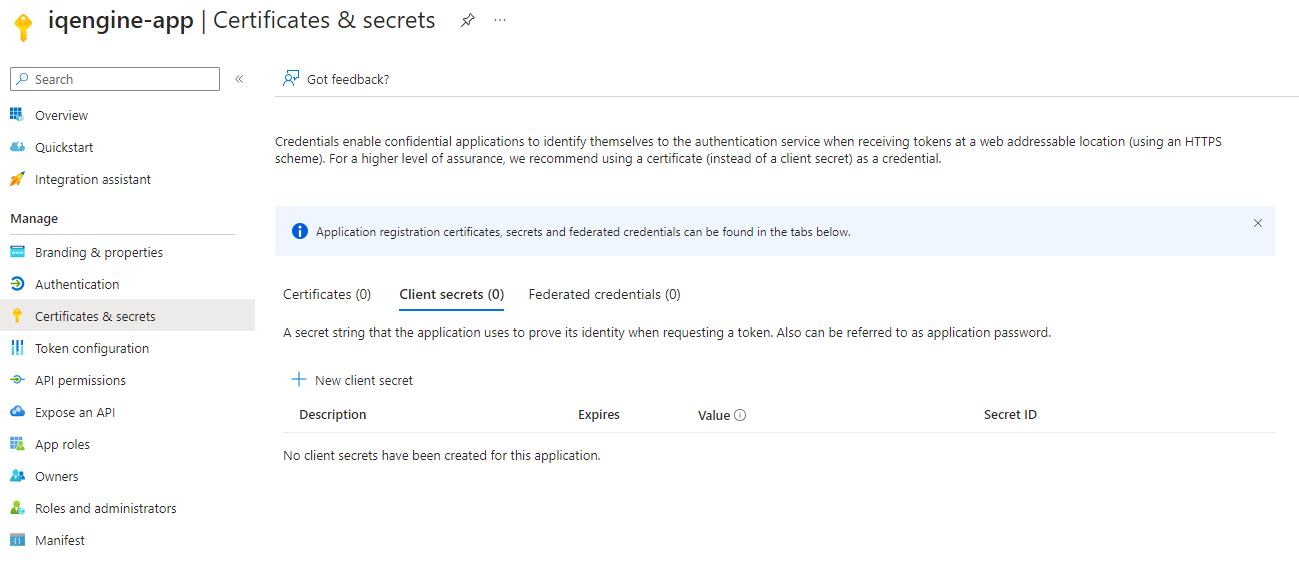The image size is (1299, 571).
Task: Launch the Integration assistant
Action: tap(92, 179)
